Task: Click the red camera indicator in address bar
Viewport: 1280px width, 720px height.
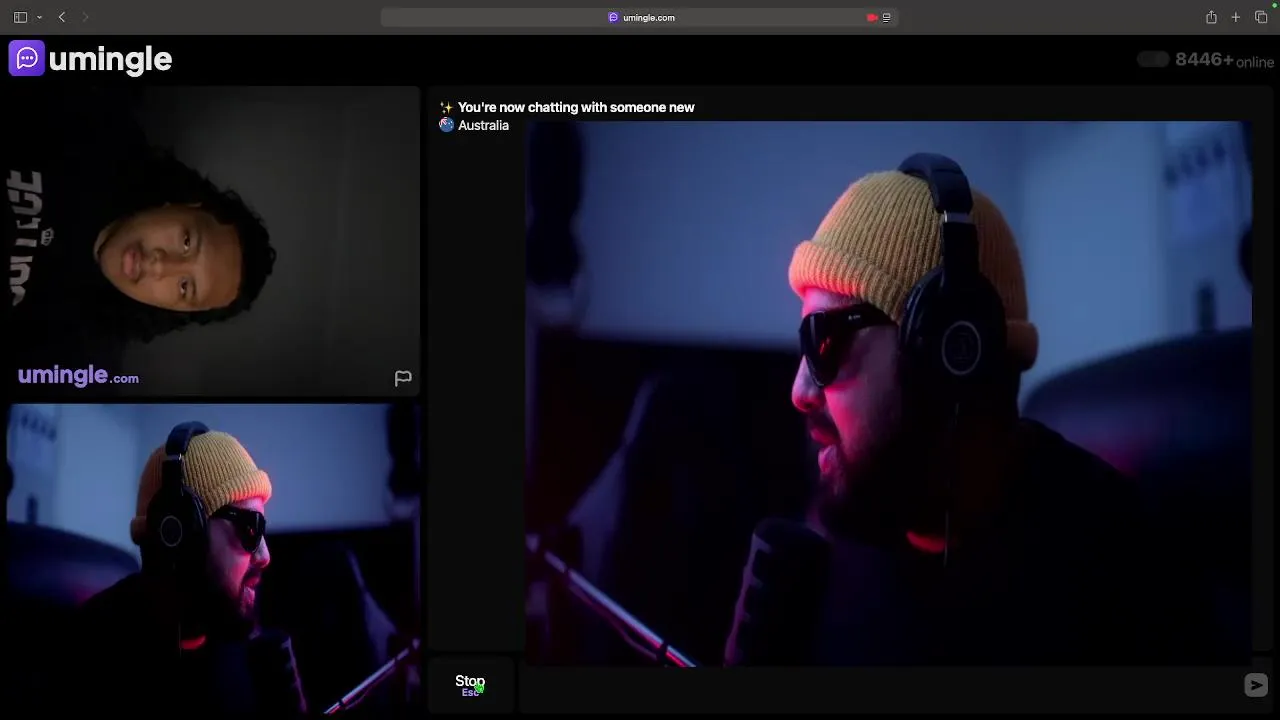Action: [x=872, y=17]
